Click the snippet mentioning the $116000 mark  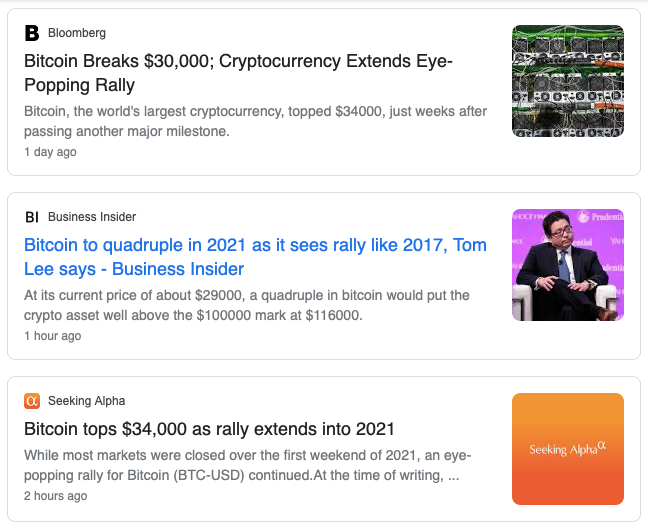coord(247,305)
